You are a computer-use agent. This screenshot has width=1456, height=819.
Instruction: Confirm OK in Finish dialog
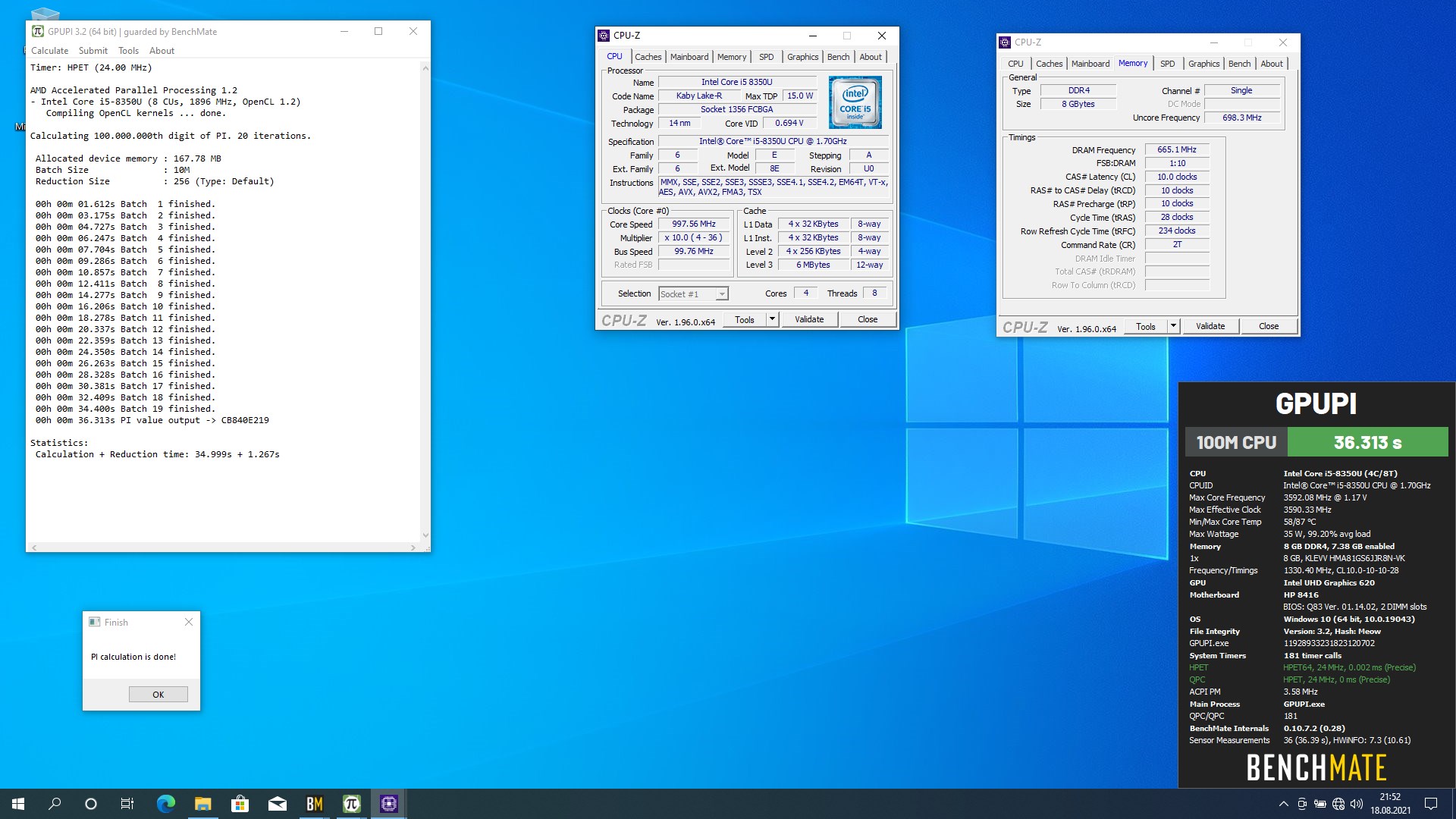click(158, 695)
